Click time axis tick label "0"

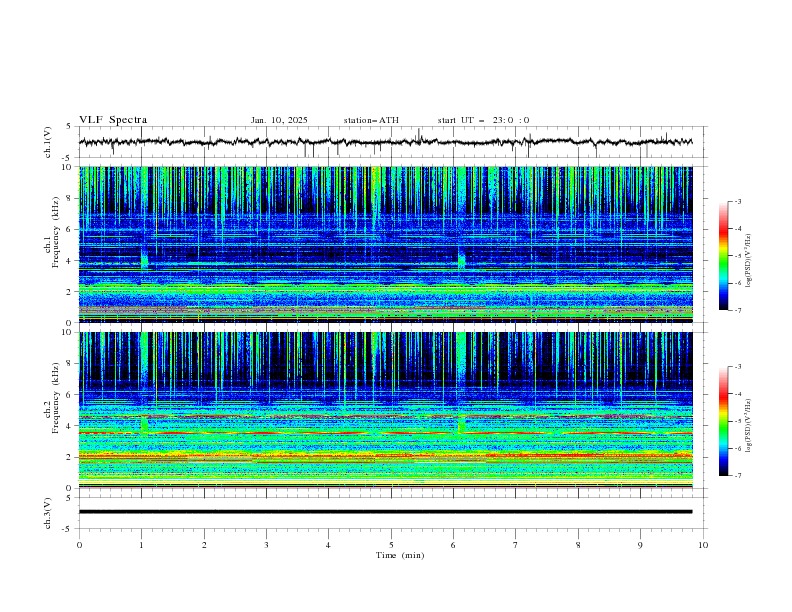[x=79, y=545]
